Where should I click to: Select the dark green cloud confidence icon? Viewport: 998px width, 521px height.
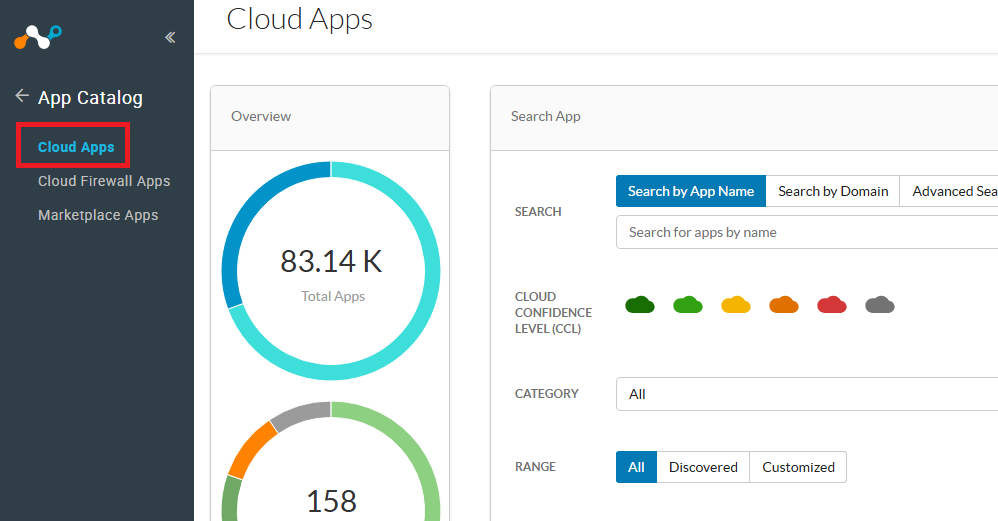tap(640, 305)
